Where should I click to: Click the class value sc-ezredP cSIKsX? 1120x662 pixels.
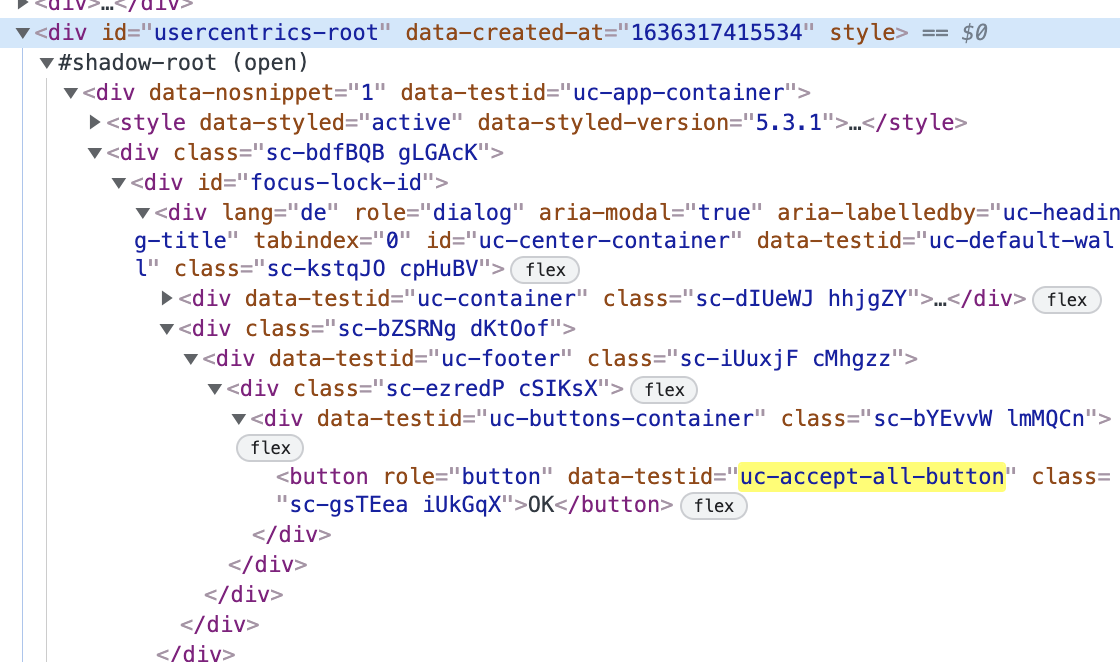click(491, 388)
